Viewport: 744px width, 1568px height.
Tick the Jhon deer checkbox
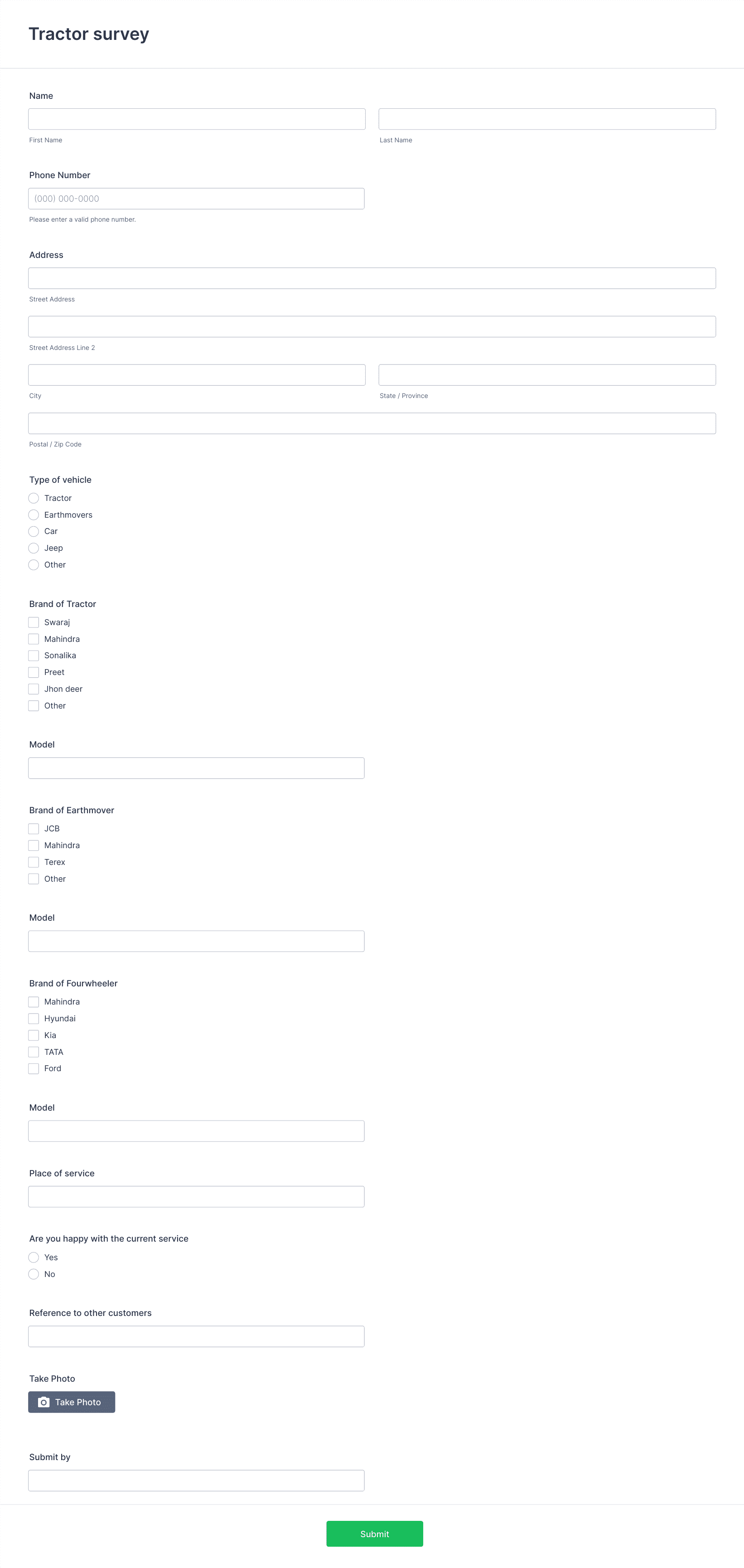(34, 689)
